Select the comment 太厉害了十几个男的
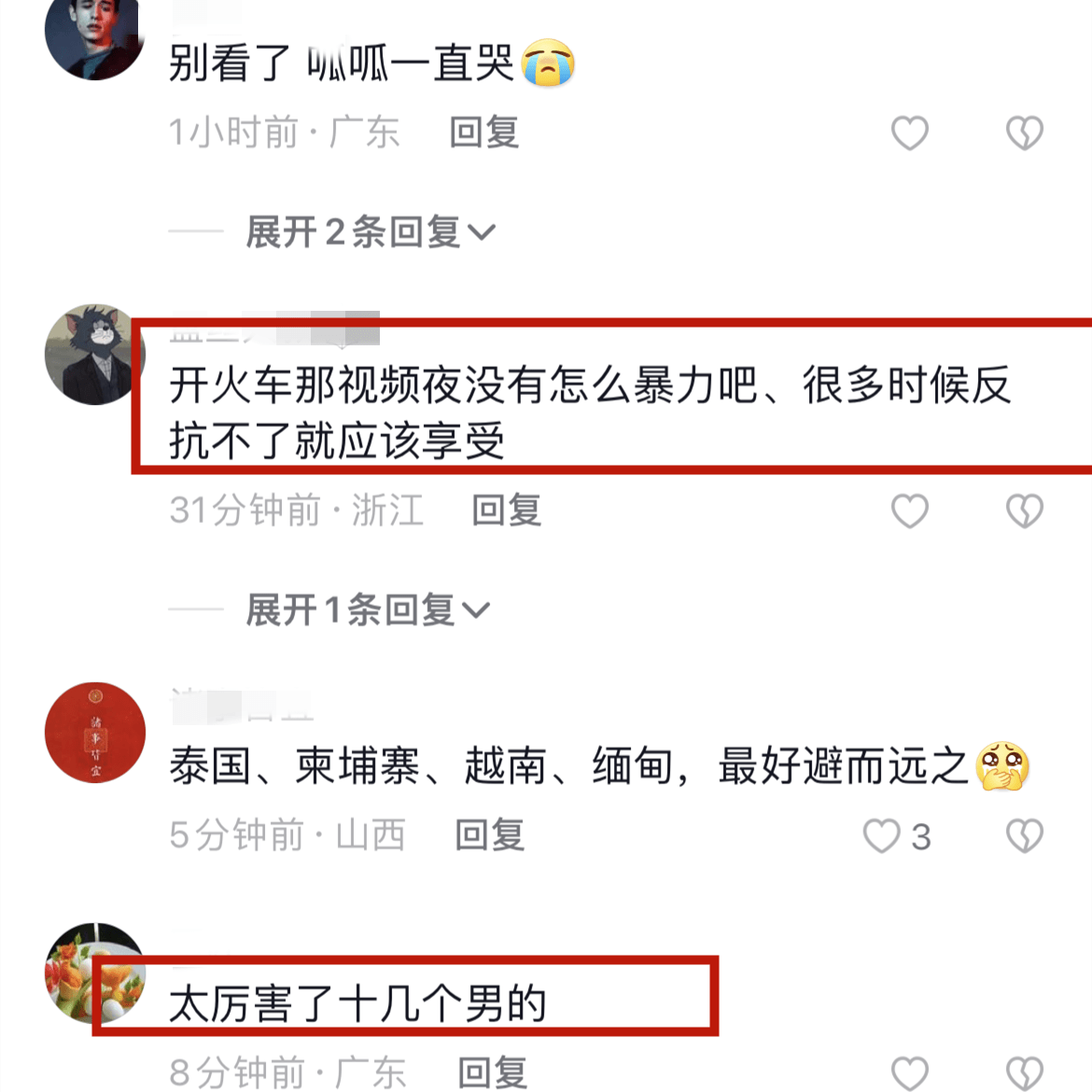 pyautogui.click(x=358, y=1003)
